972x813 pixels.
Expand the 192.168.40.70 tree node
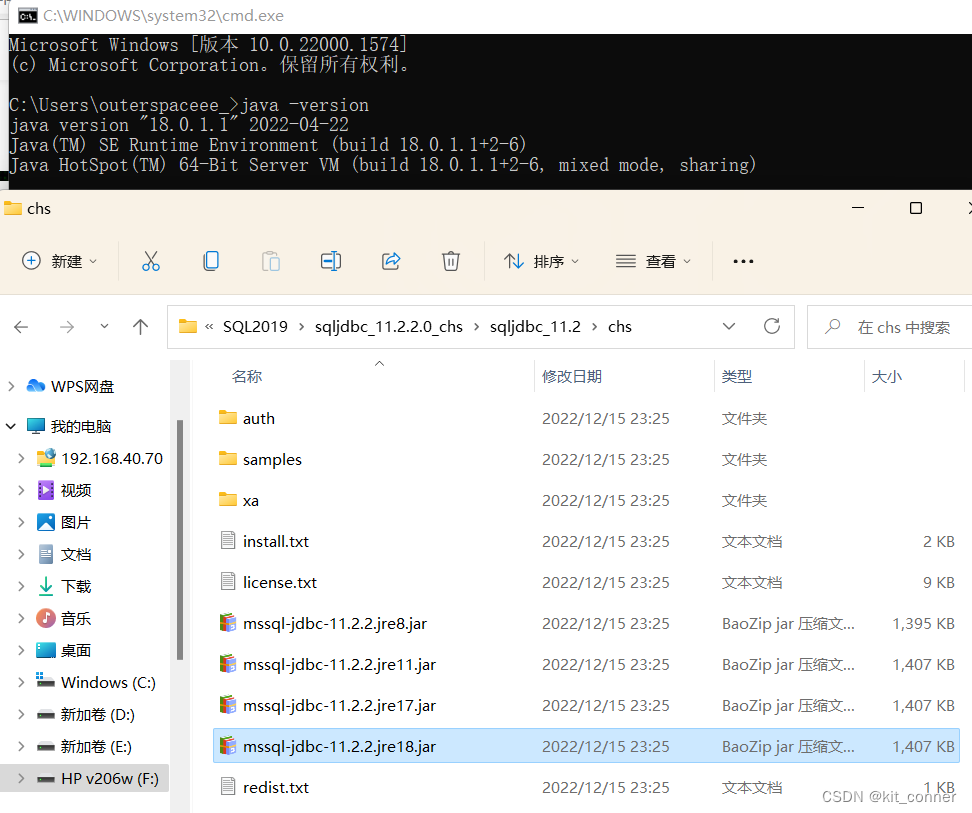[x=22, y=458]
